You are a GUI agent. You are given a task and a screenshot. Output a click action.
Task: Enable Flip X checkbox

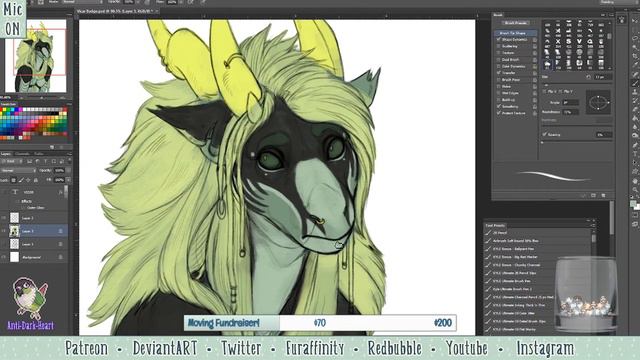tap(544, 91)
